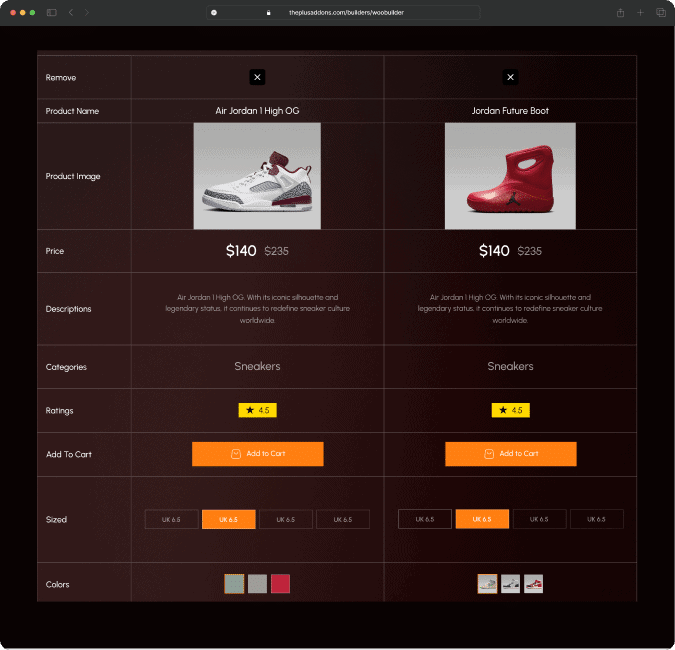
Task: Open a new tab with plus icon
Action: 640,12
